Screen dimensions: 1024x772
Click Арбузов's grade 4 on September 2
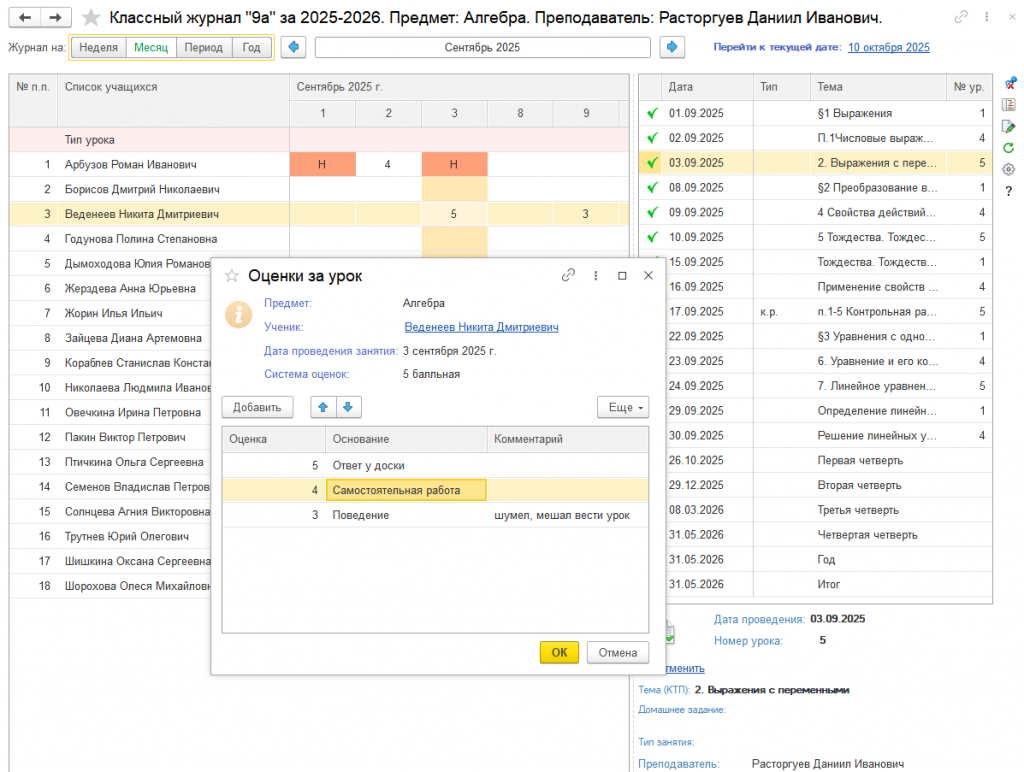388,165
